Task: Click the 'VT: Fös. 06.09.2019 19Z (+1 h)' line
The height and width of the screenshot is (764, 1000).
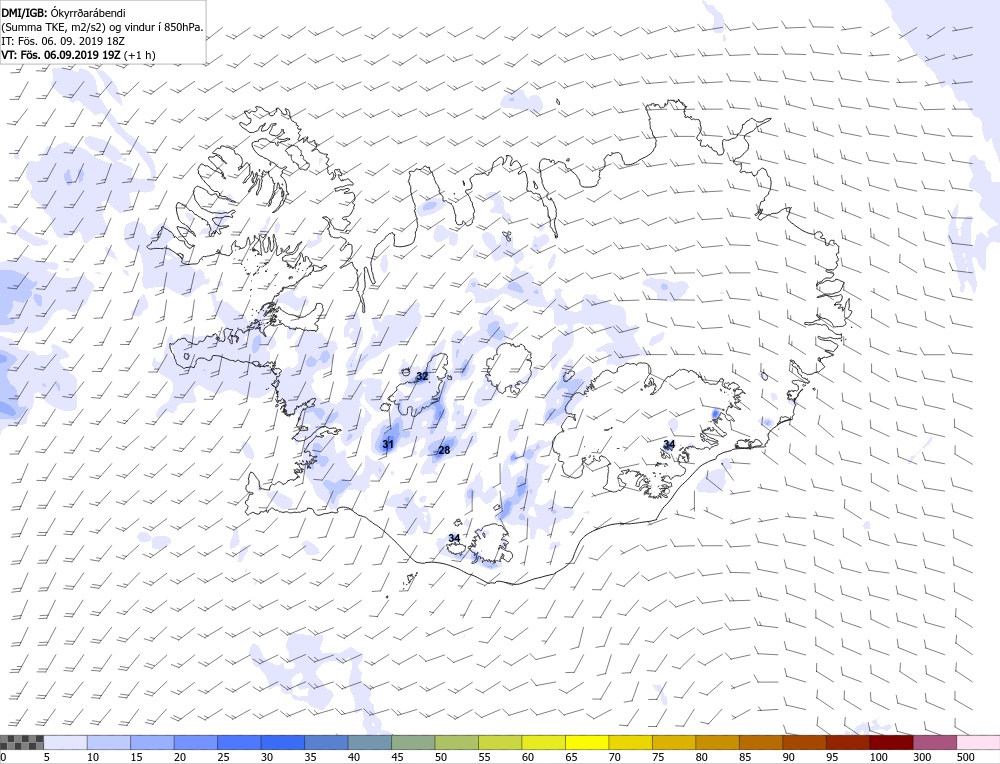Action: tap(78, 55)
